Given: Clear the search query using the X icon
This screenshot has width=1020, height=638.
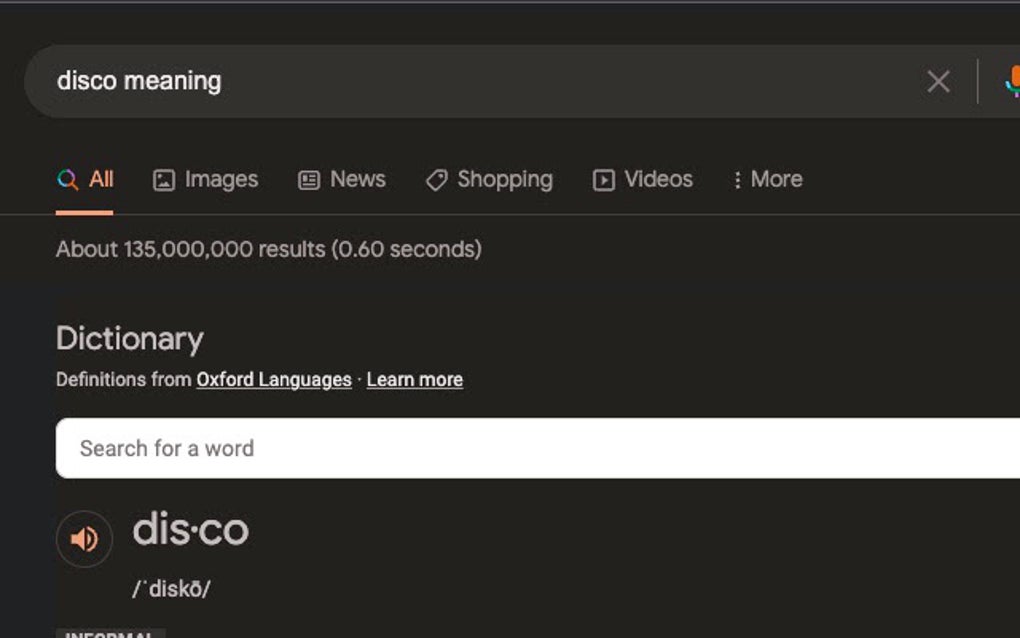Looking at the screenshot, I should click(x=937, y=82).
